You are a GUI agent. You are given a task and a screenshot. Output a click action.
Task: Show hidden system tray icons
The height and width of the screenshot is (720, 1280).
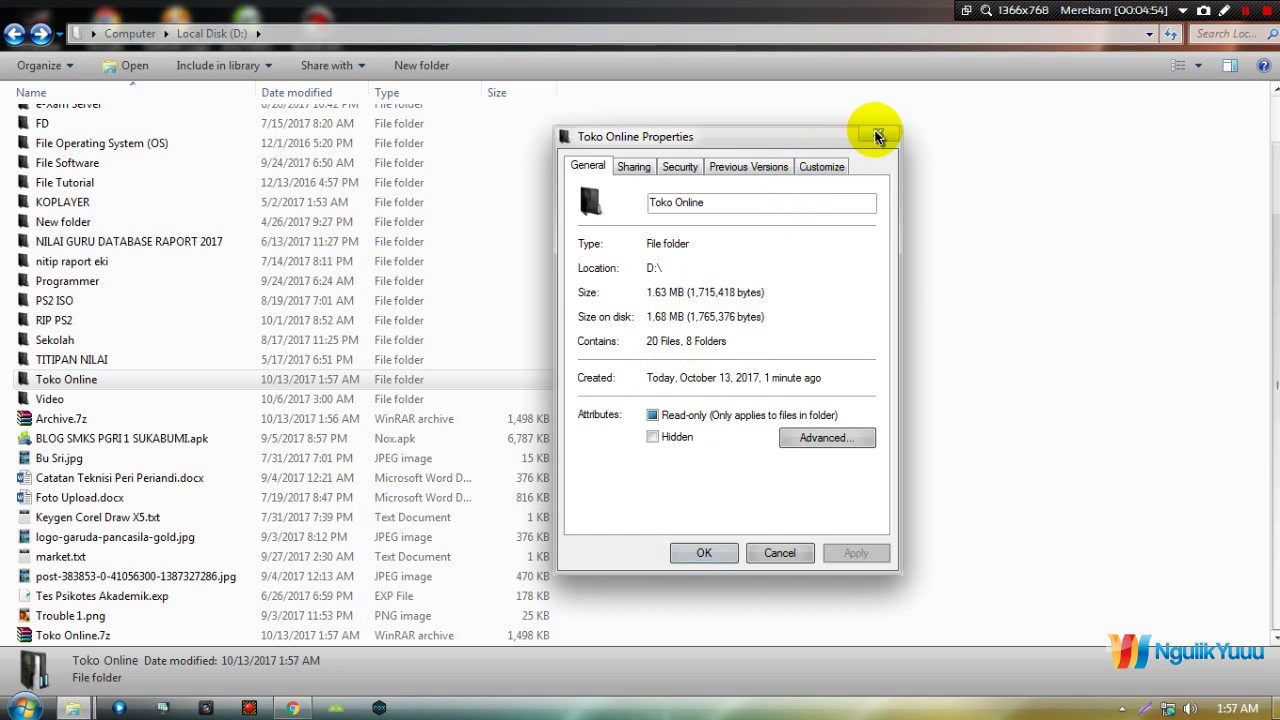click(1122, 709)
